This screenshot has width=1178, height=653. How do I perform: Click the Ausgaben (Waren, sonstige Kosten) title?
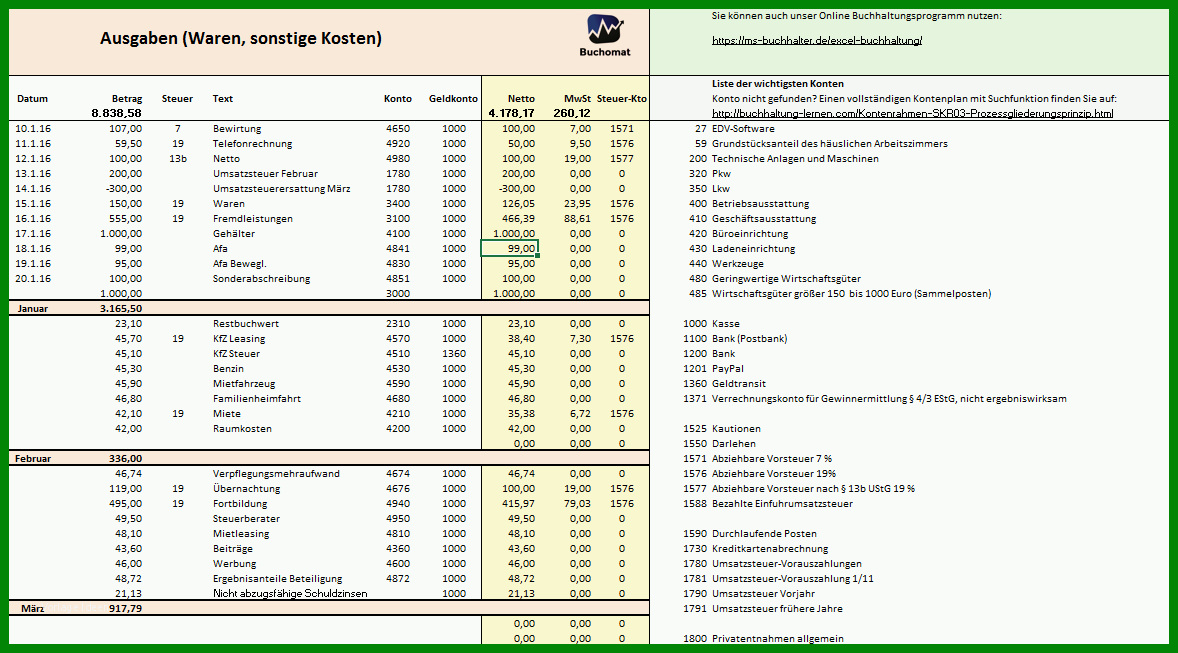click(x=240, y=38)
